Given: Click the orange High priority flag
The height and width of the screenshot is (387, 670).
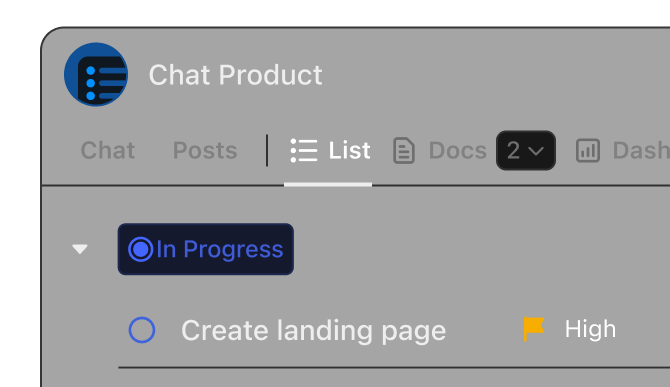Looking at the screenshot, I should (534, 329).
